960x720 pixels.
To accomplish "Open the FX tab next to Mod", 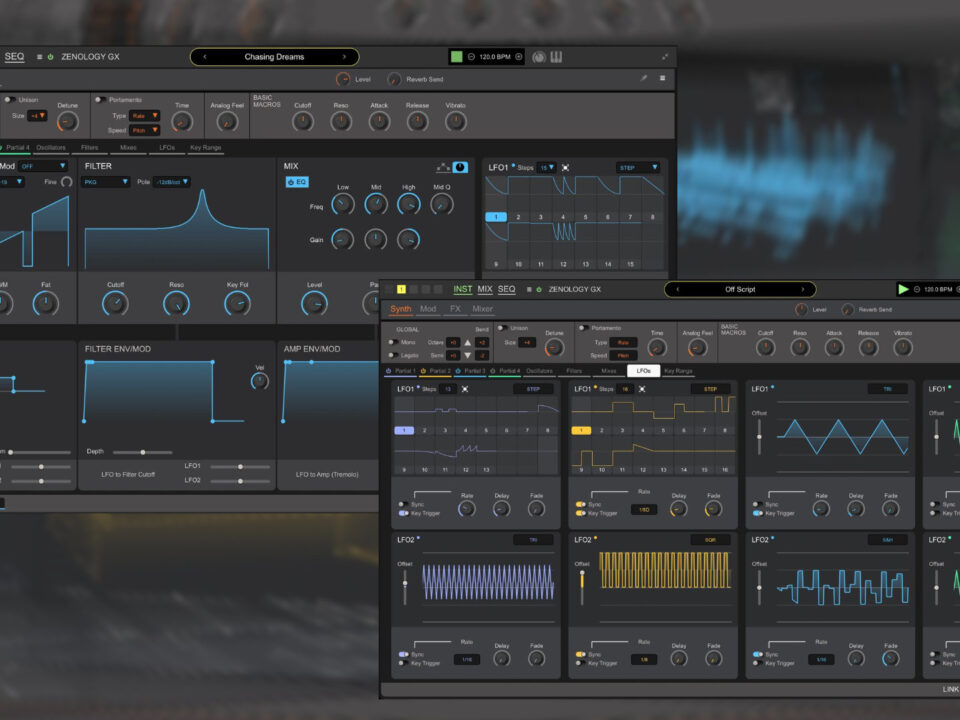I will [455, 309].
